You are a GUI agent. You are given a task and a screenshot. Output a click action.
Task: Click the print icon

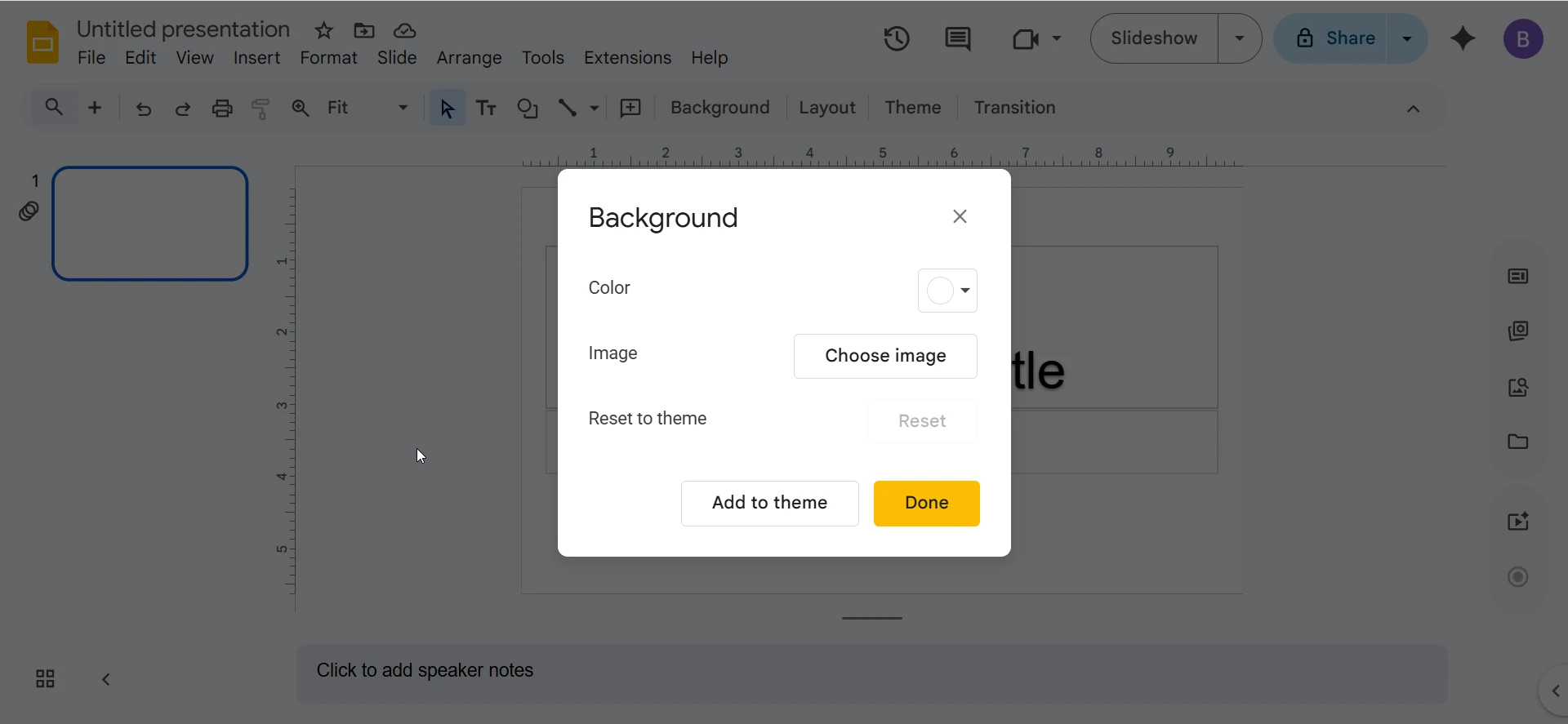tap(222, 108)
